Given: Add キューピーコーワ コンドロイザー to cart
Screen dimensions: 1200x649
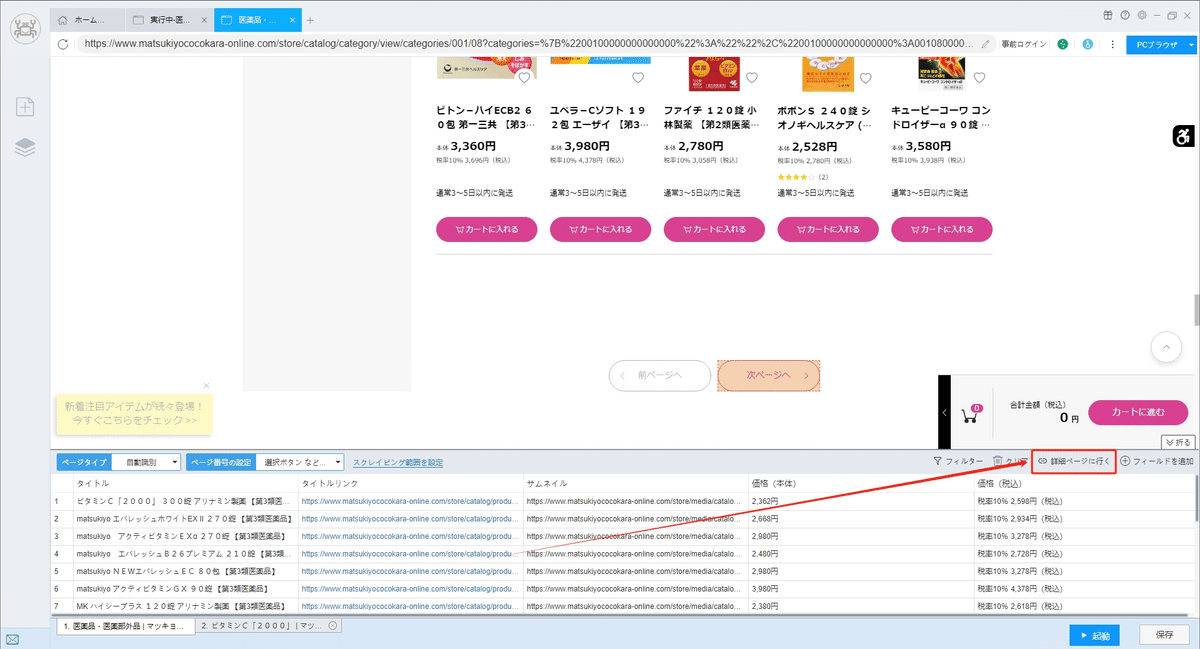Looking at the screenshot, I should tap(942, 229).
